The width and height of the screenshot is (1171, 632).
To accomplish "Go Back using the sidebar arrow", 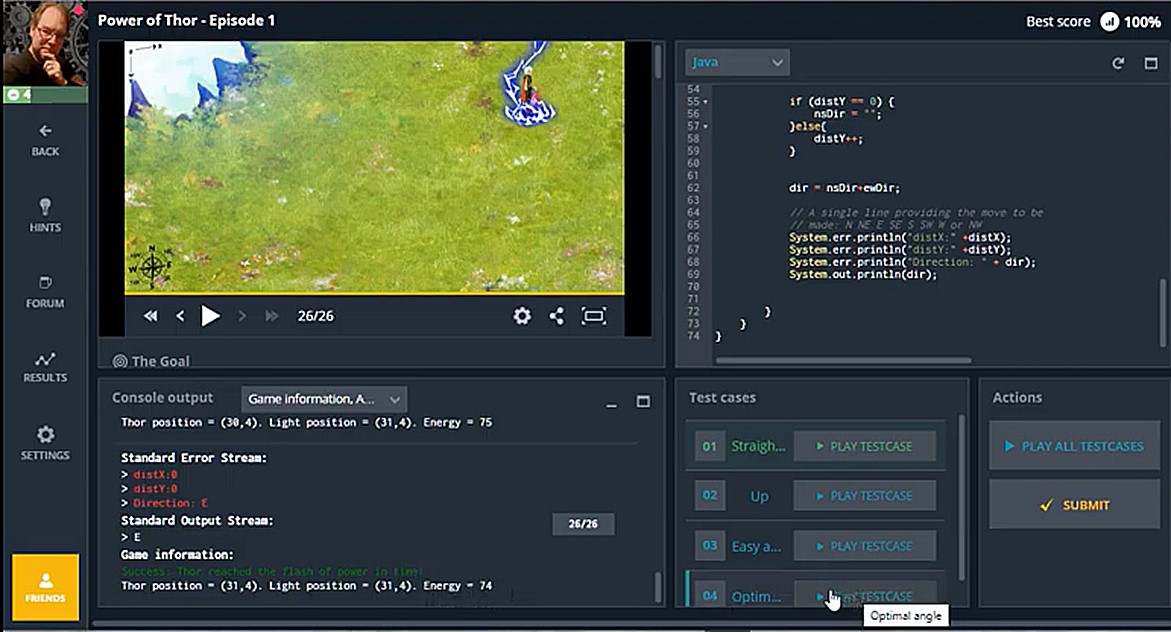I will pos(44,140).
